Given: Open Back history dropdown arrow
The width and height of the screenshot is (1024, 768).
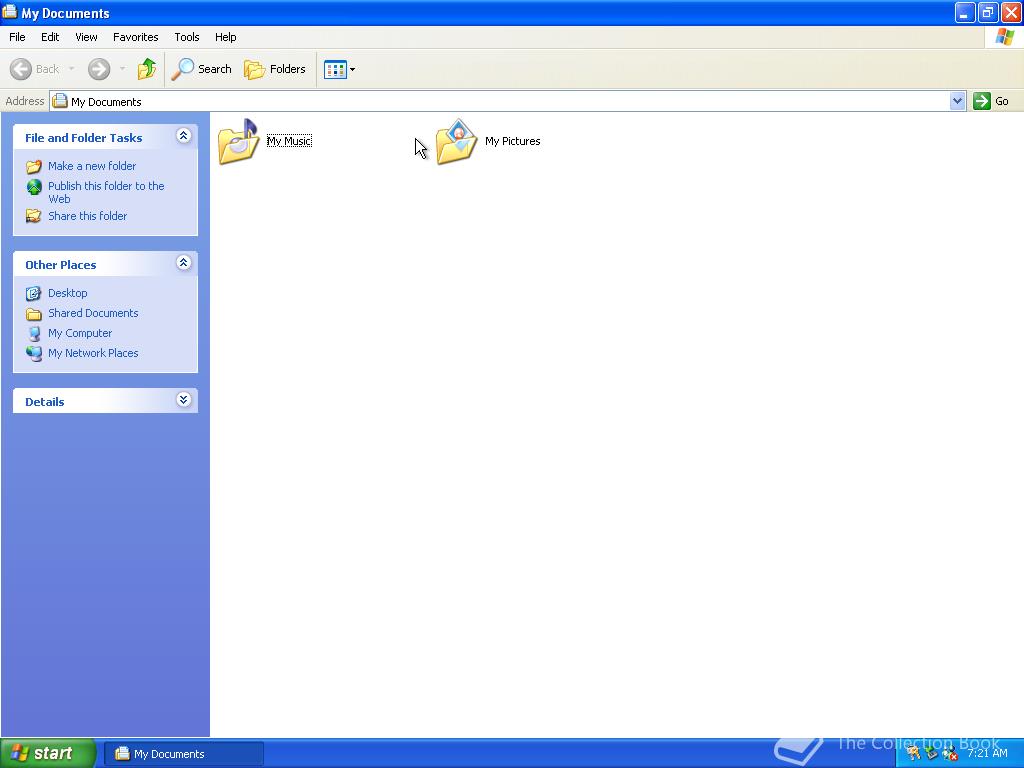Looking at the screenshot, I should (71, 69).
